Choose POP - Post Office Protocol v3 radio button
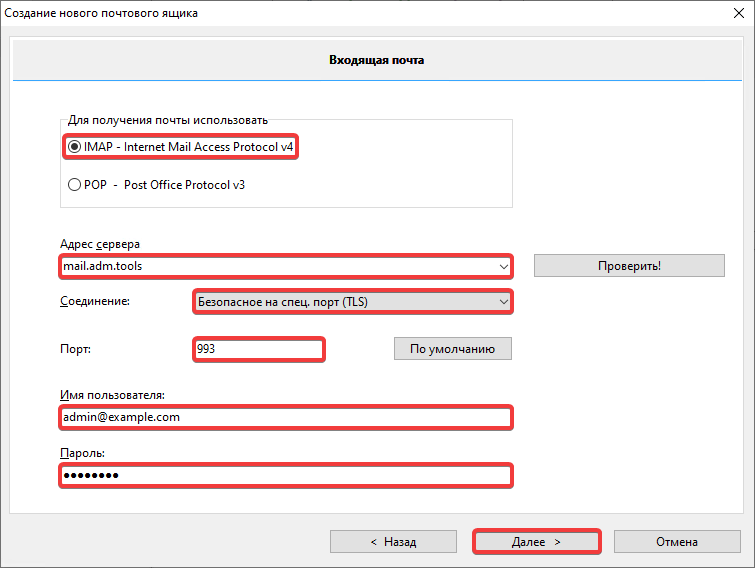 (x=74, y=185)
